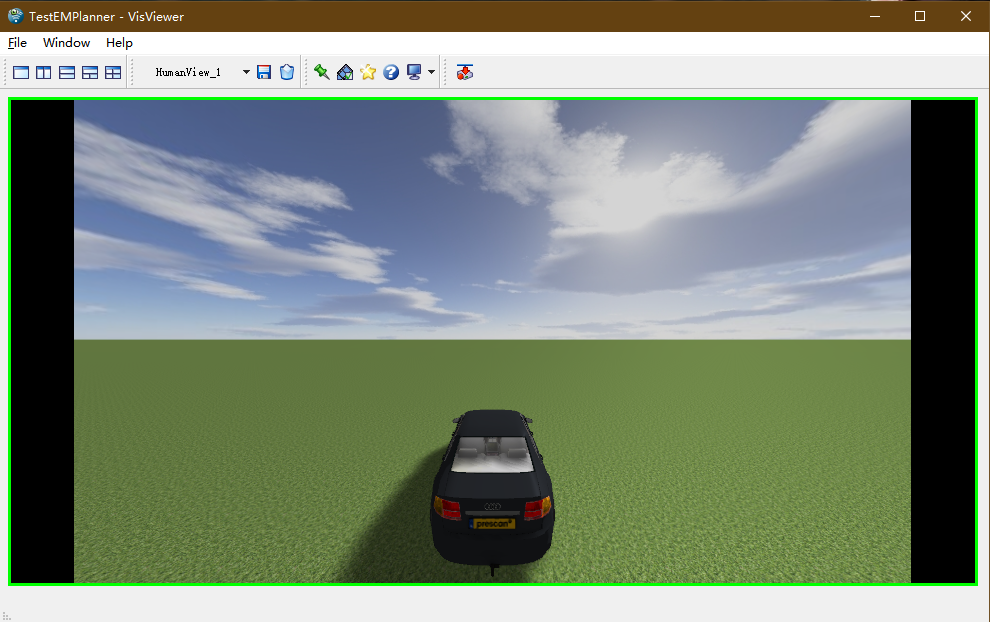This screenshot has width=990, height=622.
Task: Click the computer monitor icon
Action: [414, 72]
